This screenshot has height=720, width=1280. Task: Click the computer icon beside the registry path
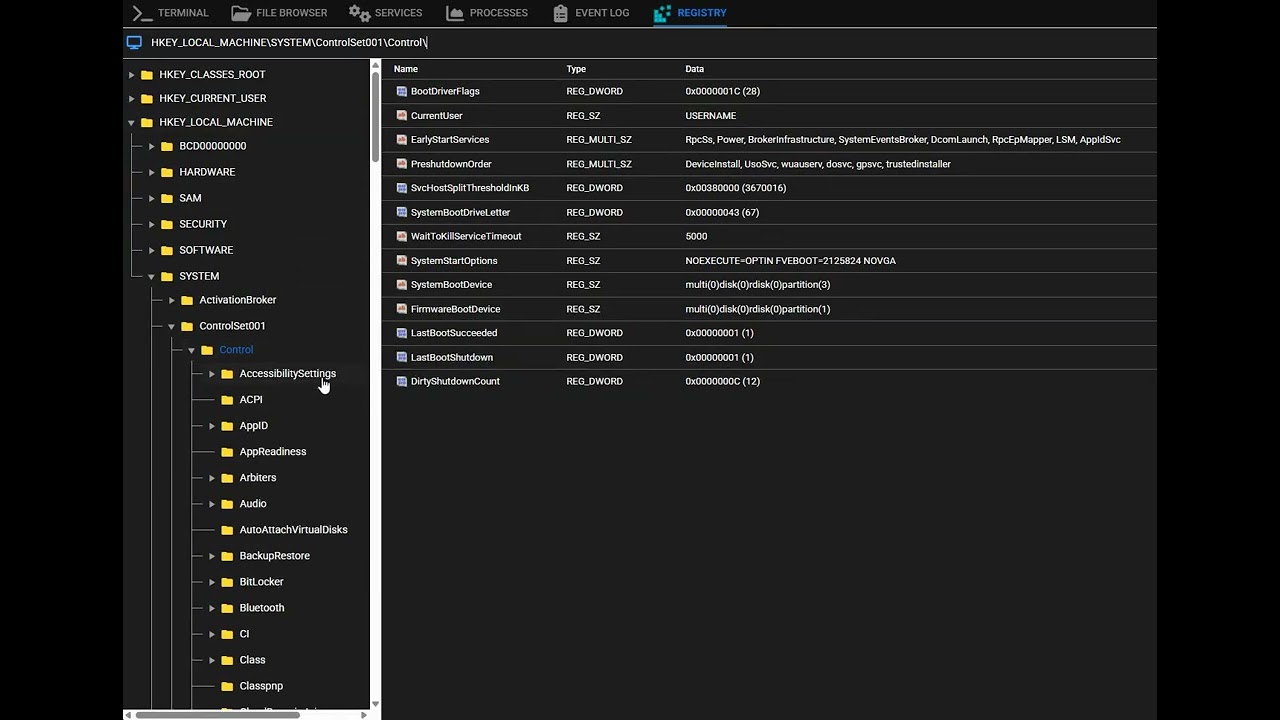point(134,42)
